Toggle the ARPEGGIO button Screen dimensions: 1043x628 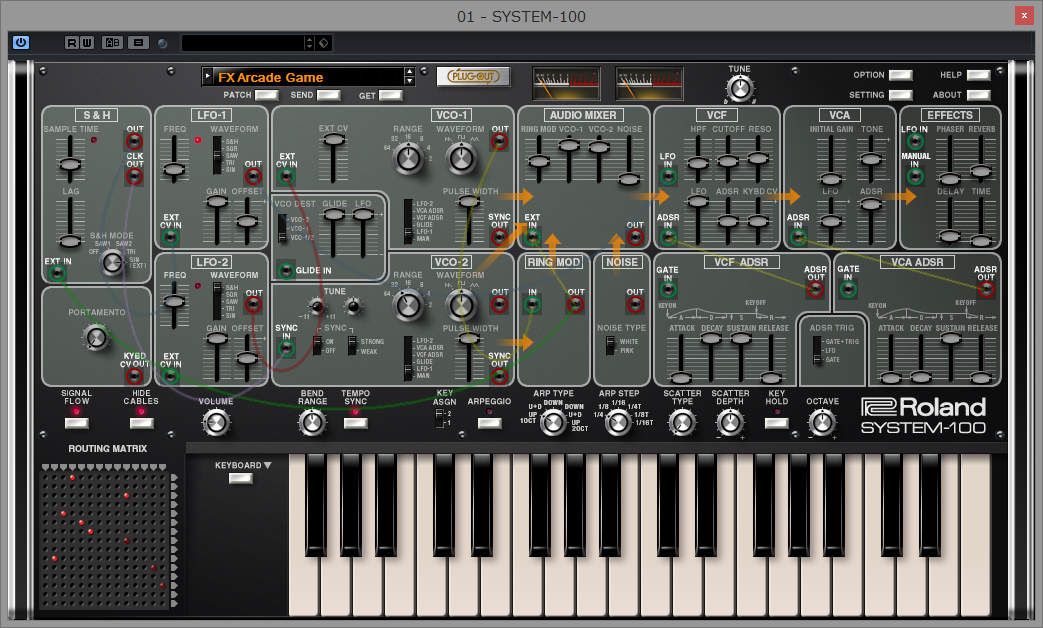490,423
